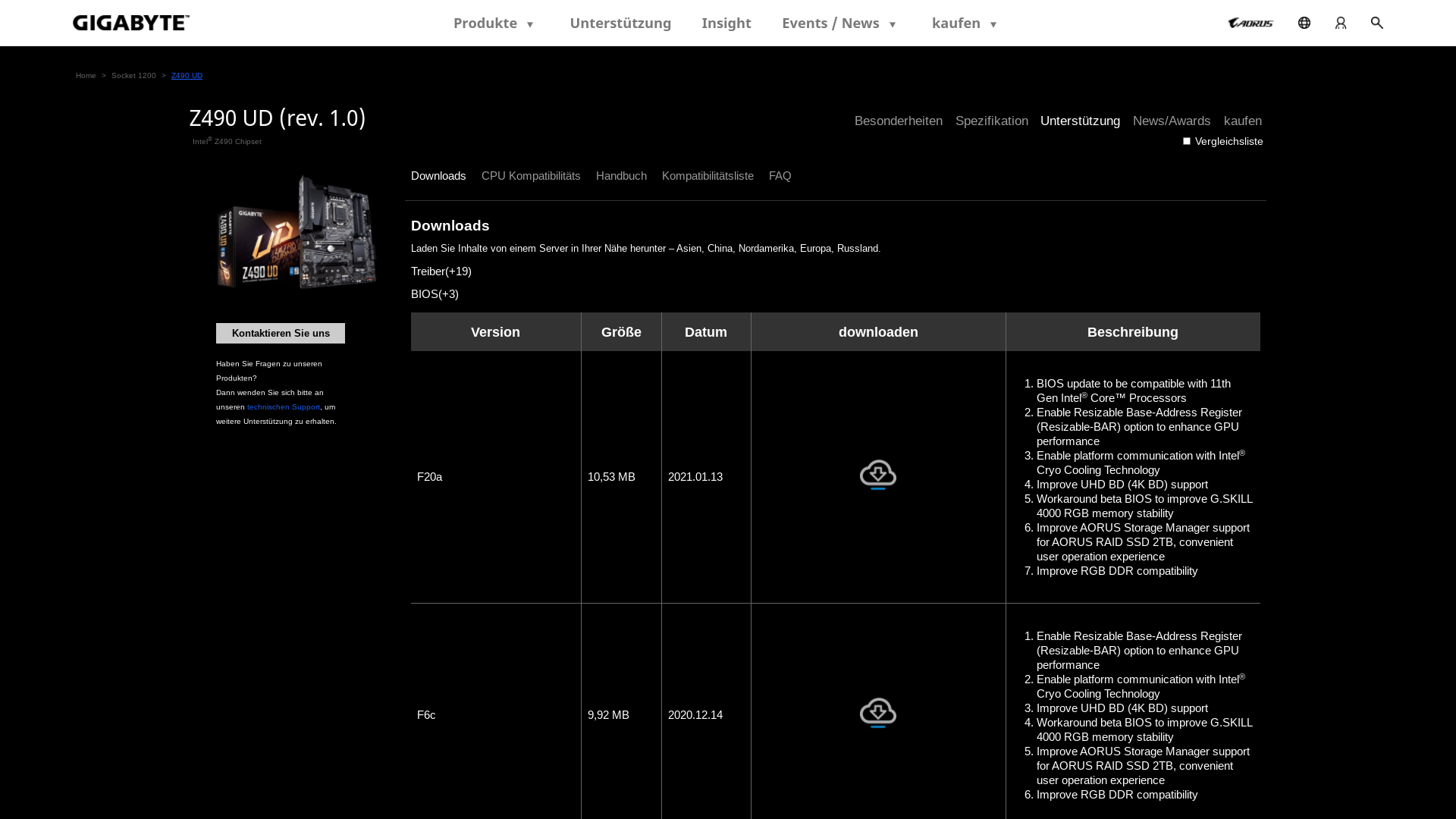Navigate to Socket 1200 in breadcrumbs
The width and height of the screenshot is (1456, 819).
point(133,75)
